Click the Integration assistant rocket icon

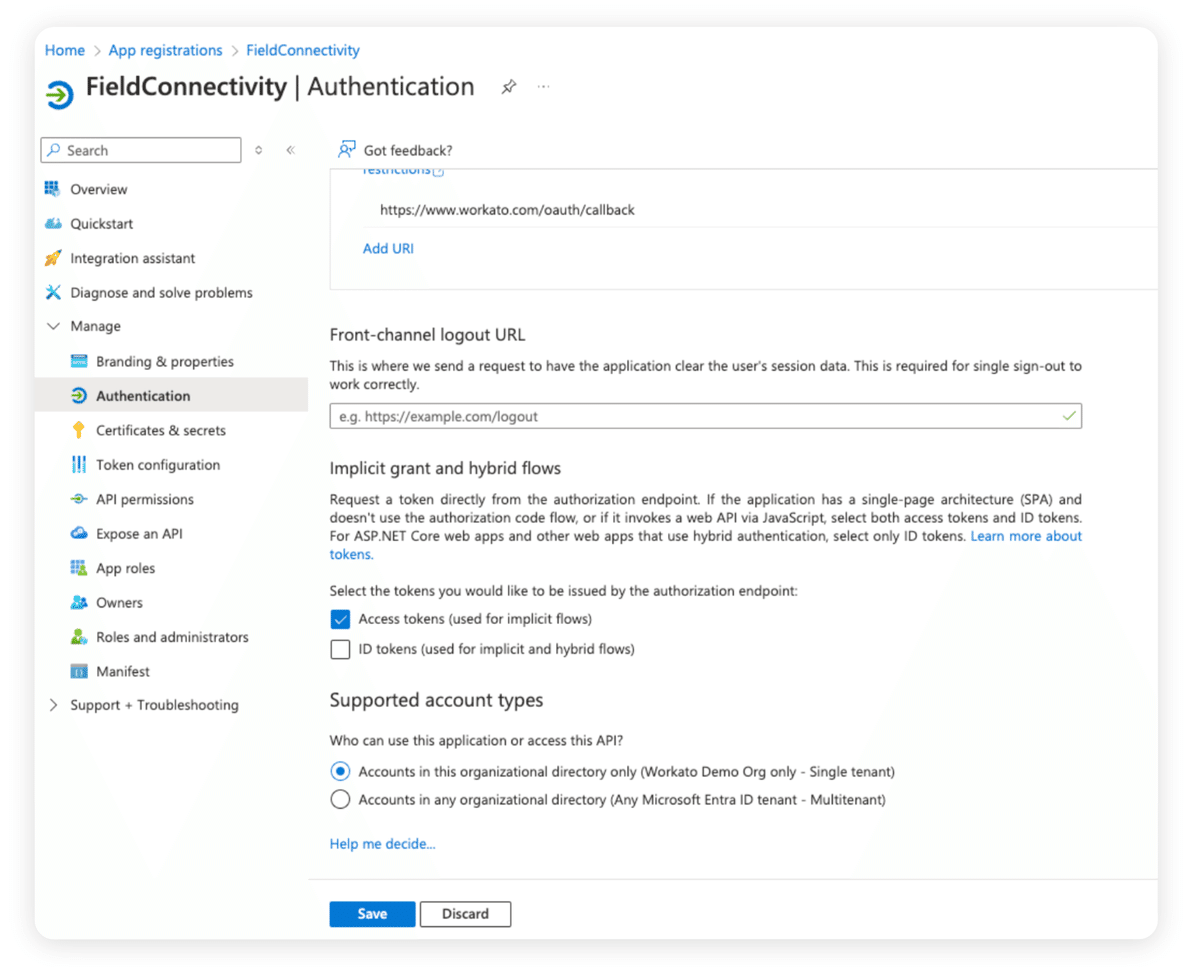tap(53, 258)
